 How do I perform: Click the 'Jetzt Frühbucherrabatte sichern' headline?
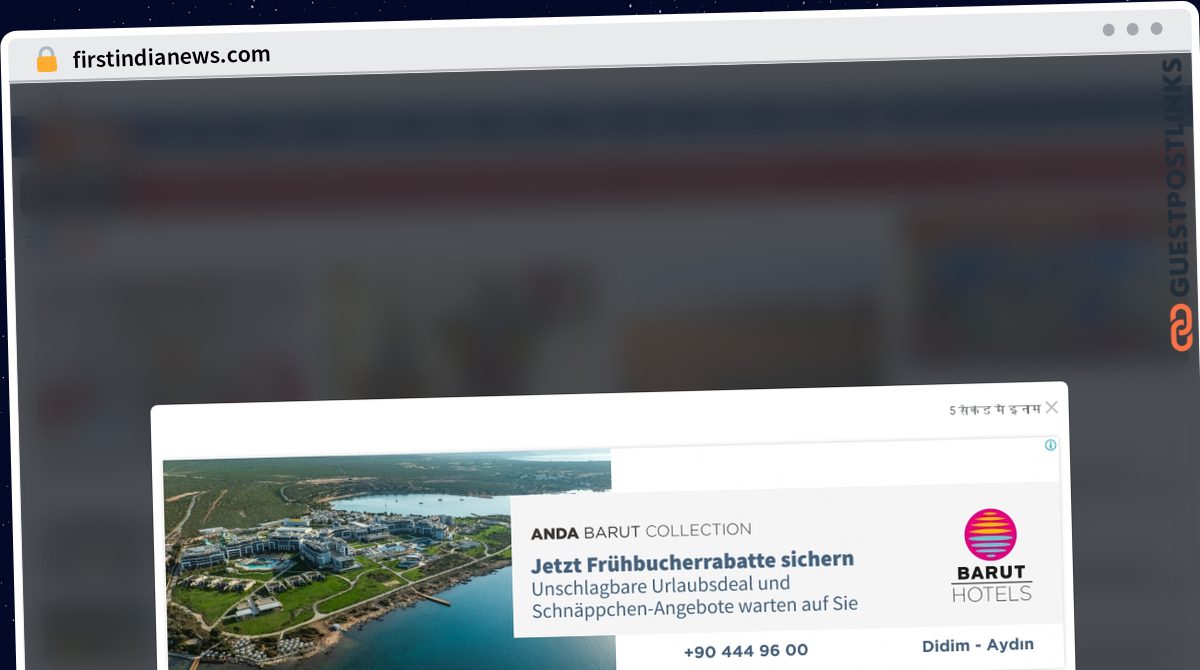coord(692,561)
